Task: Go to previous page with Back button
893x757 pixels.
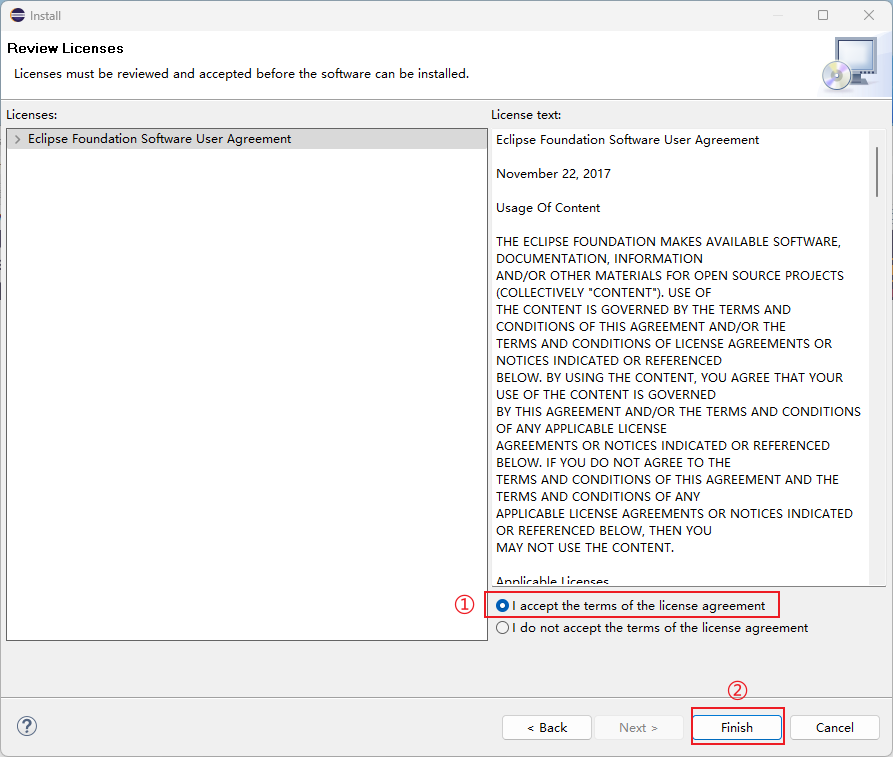Action: tap(547, 727)
